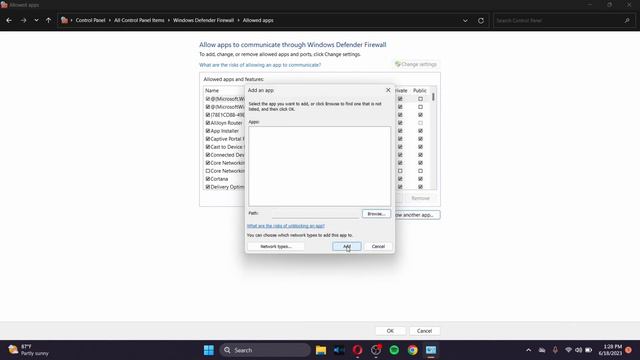Open the risks of allowing an app link
The height and width of the screenshot is (360, 640).
[260, 65]
